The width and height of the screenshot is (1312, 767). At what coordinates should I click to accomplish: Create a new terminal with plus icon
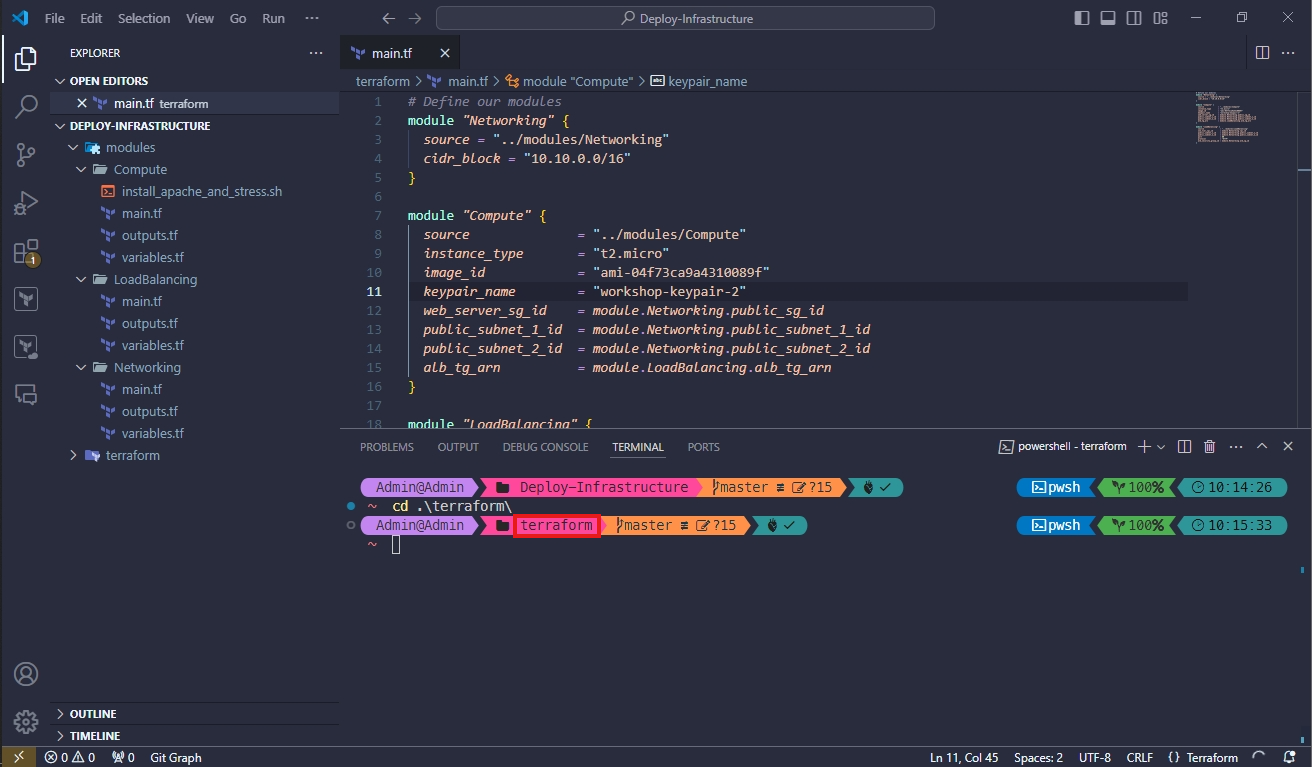coord(1145,447)
